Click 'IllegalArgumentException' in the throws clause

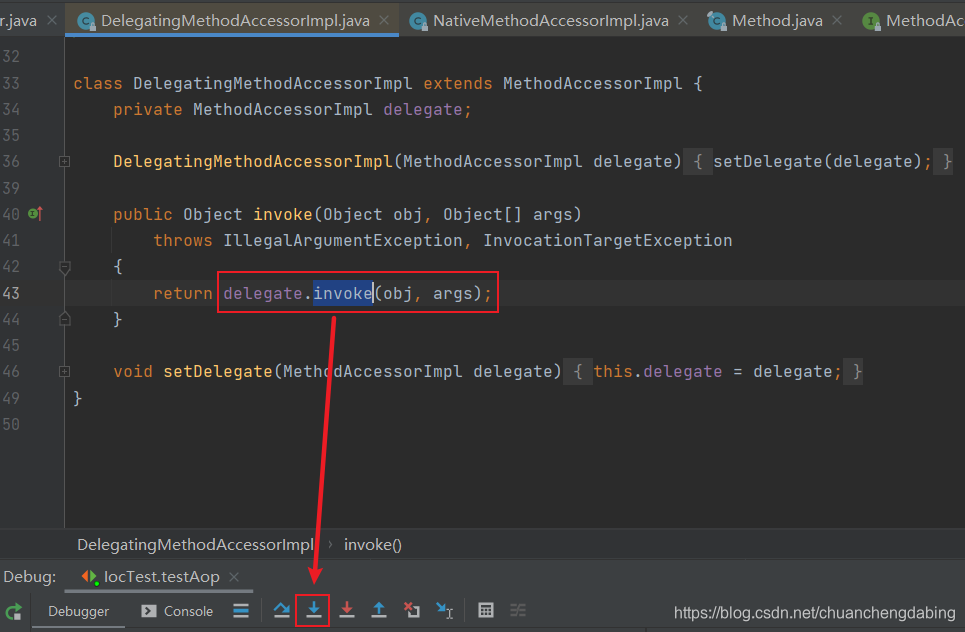point(342,240)
